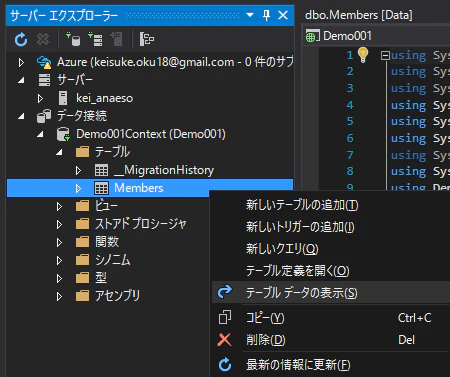Select Demo001Context (Demo001) tree label
450x377 pixels.
pos(151,134)
